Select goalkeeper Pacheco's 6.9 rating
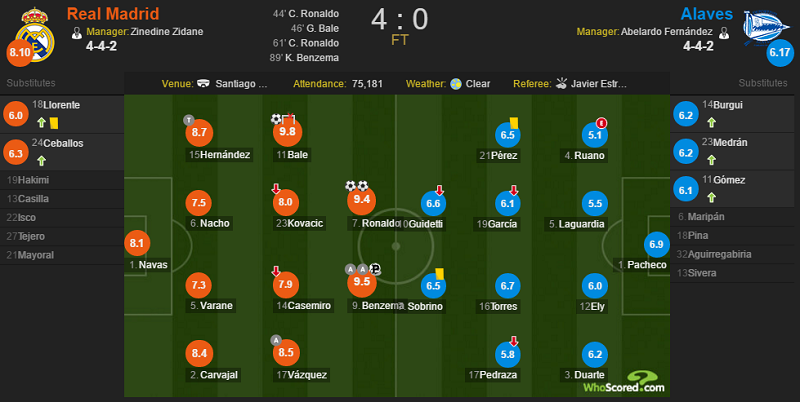This screenshot has width=800, height=402. coord(656,244)
